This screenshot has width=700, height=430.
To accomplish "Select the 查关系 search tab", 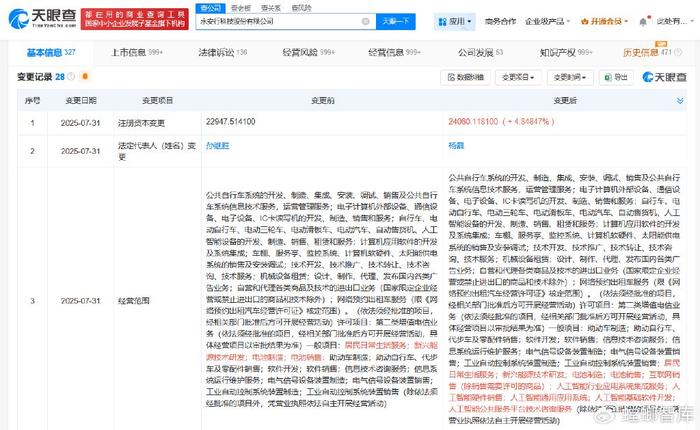I will point(271,8).
